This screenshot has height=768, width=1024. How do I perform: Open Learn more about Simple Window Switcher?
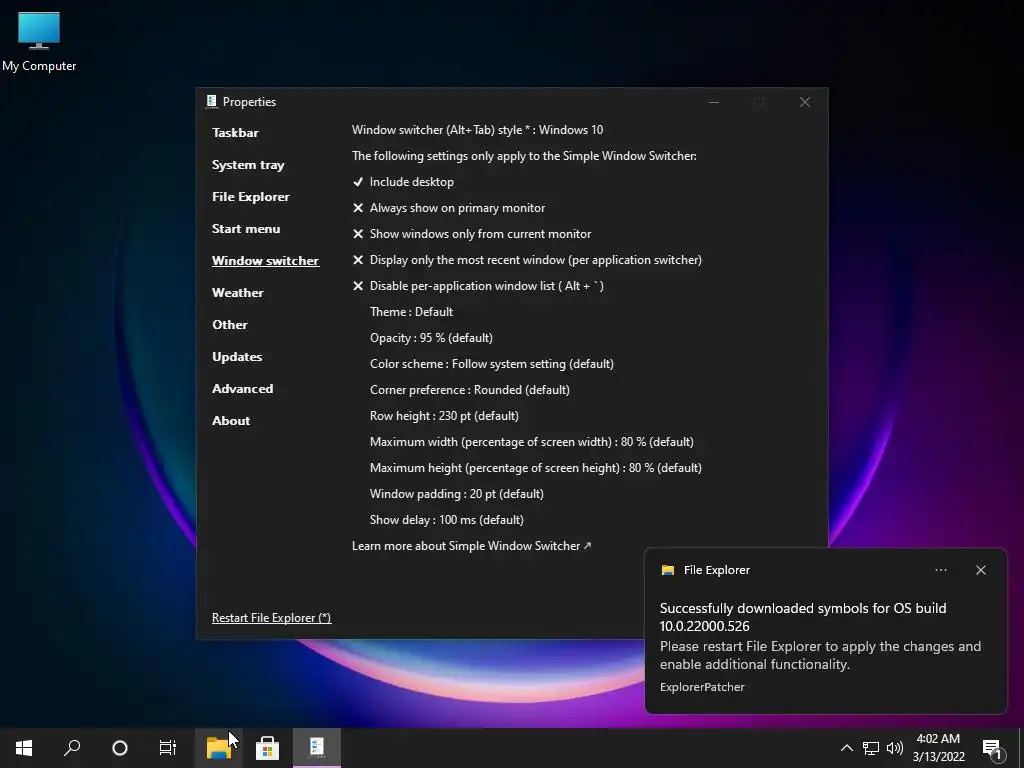pos(472,546)
